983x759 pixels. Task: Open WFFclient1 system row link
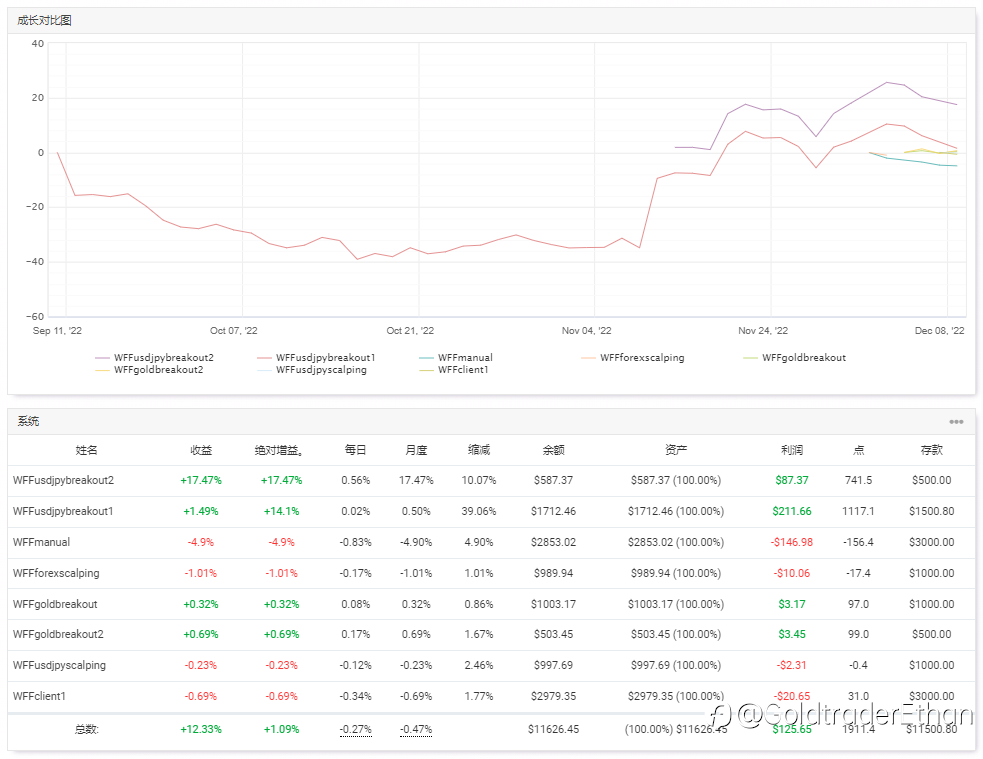39,696
